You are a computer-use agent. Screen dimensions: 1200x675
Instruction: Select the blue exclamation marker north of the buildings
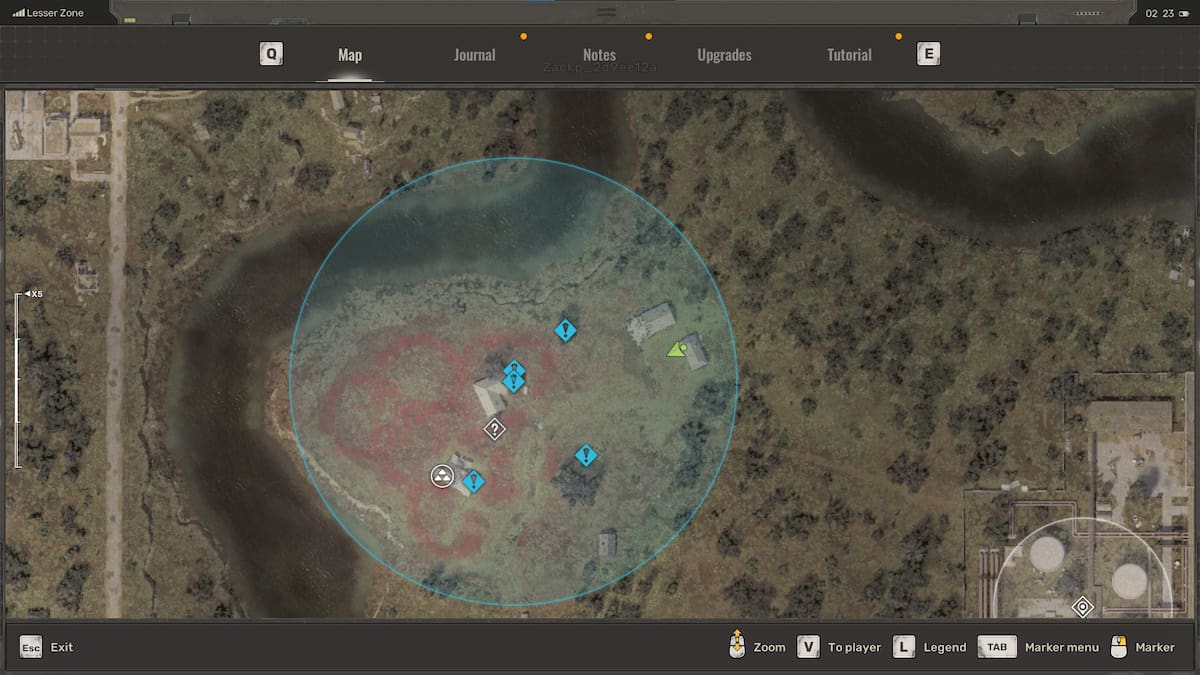click(565, 330)
